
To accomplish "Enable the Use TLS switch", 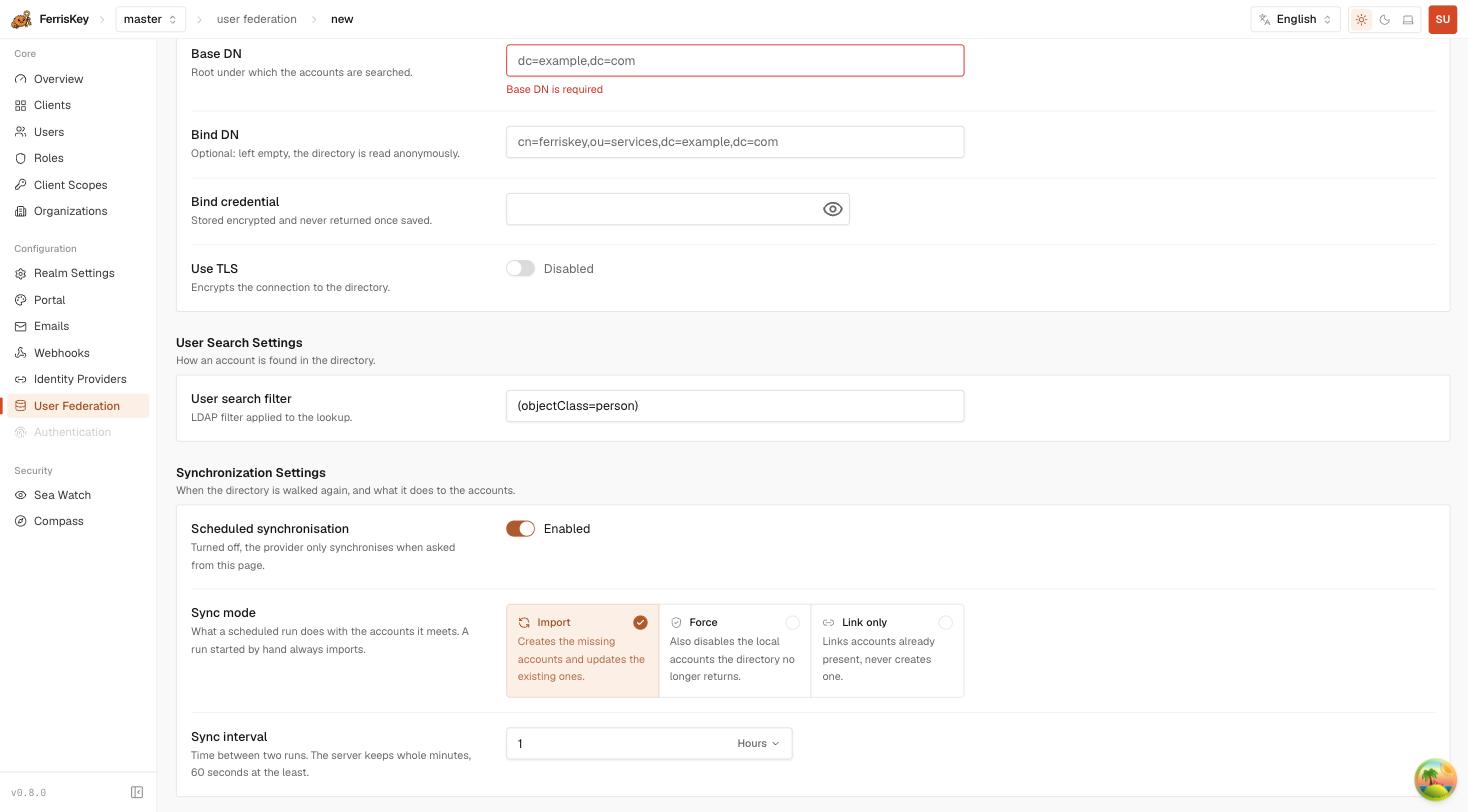I will [x=520, y=268].
